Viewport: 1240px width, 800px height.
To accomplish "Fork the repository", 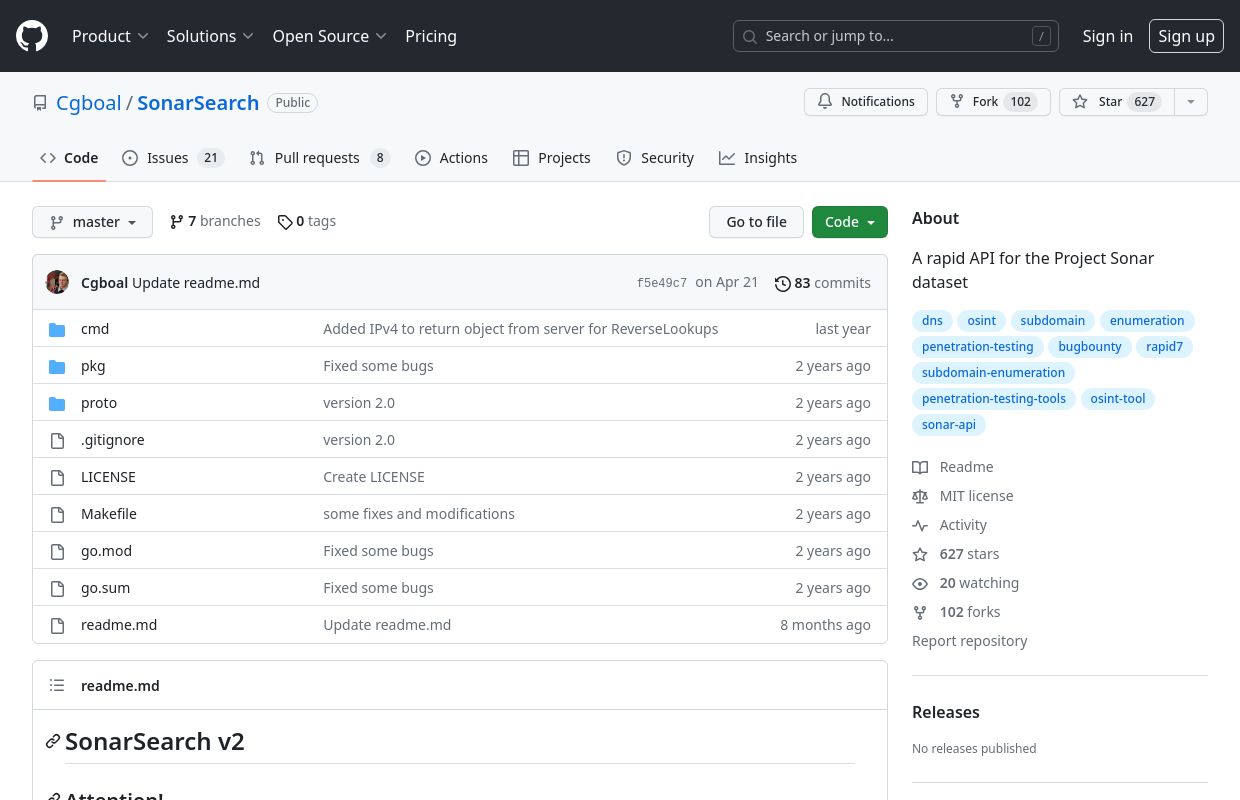I will tap(993, 102).
